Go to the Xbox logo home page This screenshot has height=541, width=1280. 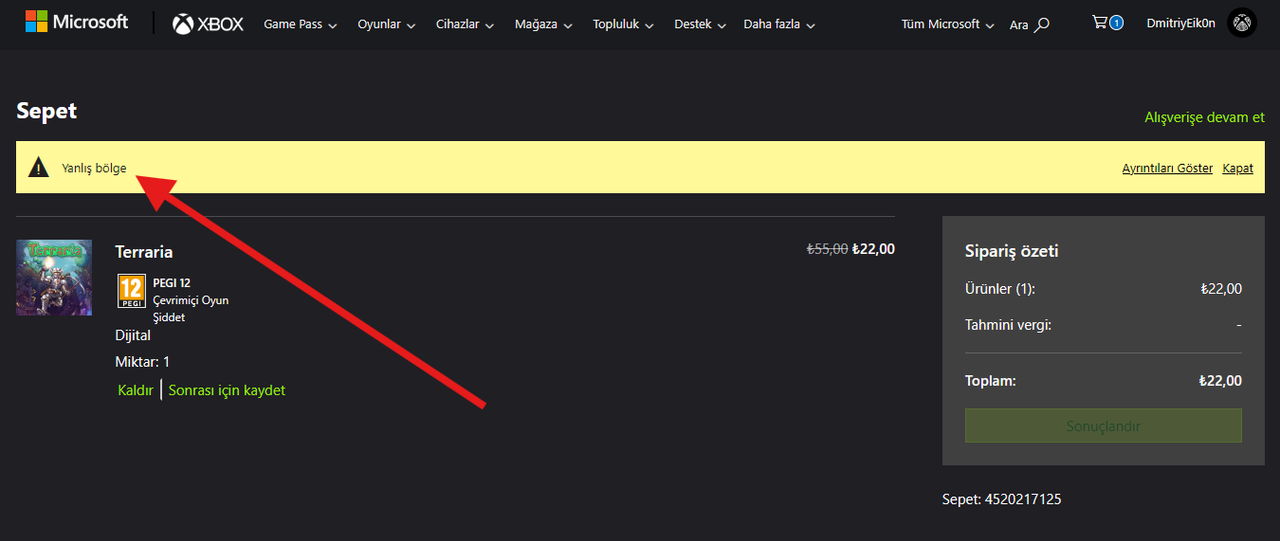(208, 24)
